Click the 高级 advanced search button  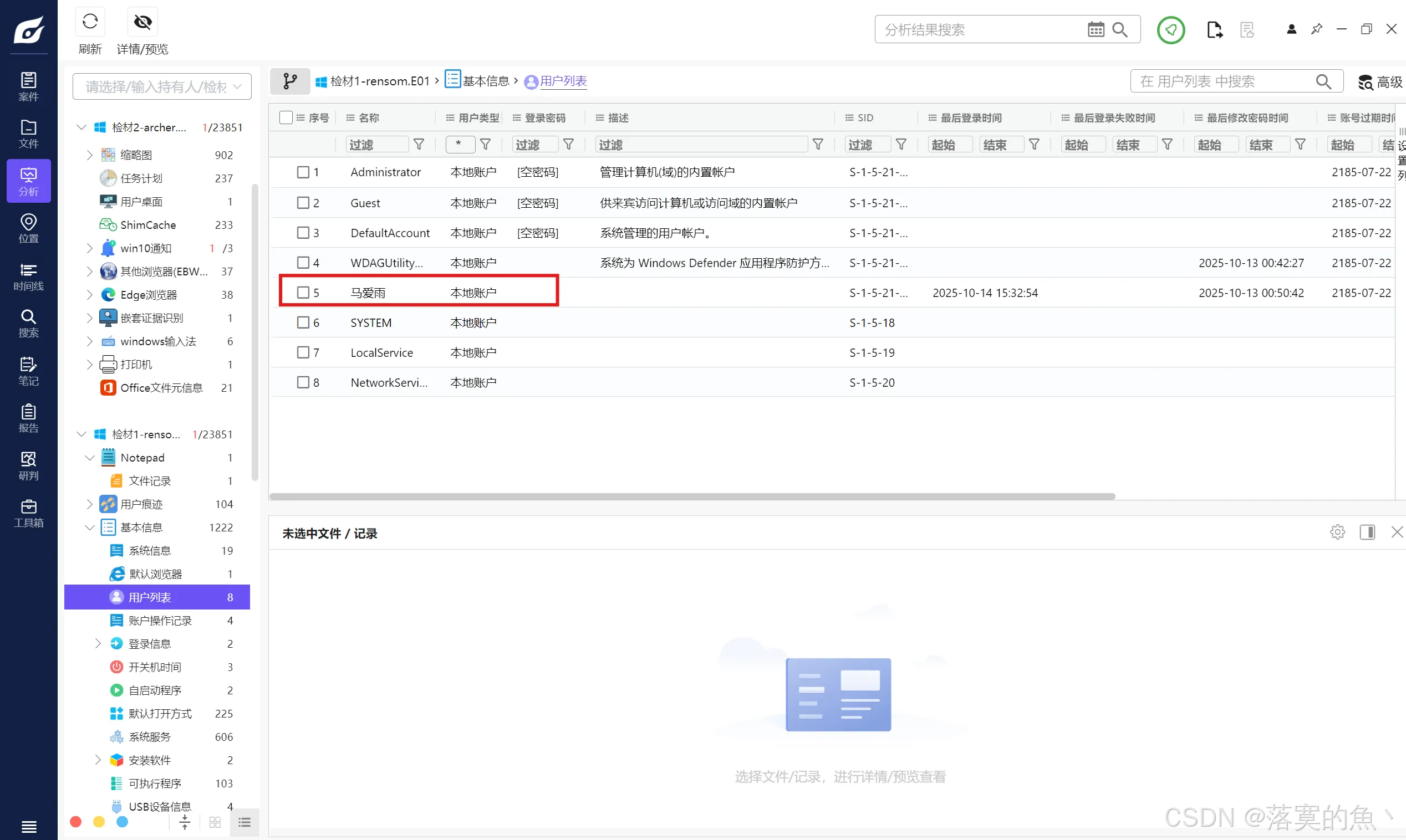pos(1381,82)
